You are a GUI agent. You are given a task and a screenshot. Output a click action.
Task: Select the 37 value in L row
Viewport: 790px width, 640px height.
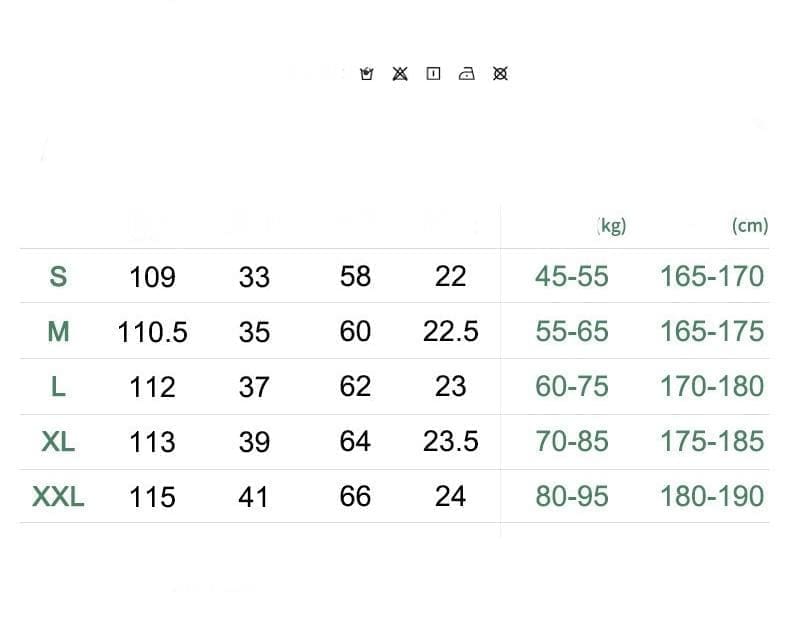(x=254, y=387)
